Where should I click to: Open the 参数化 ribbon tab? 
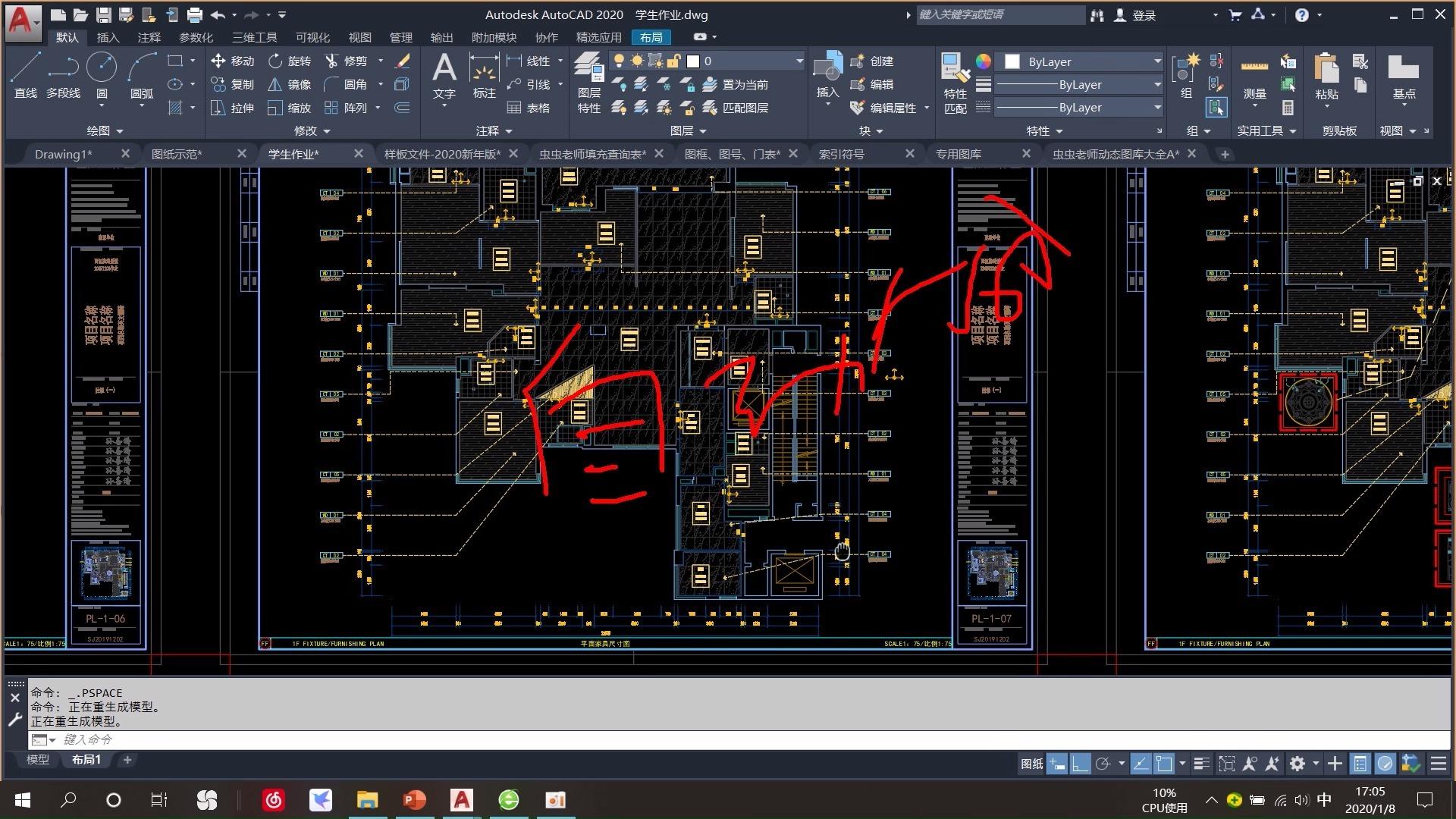click(196, 37)
